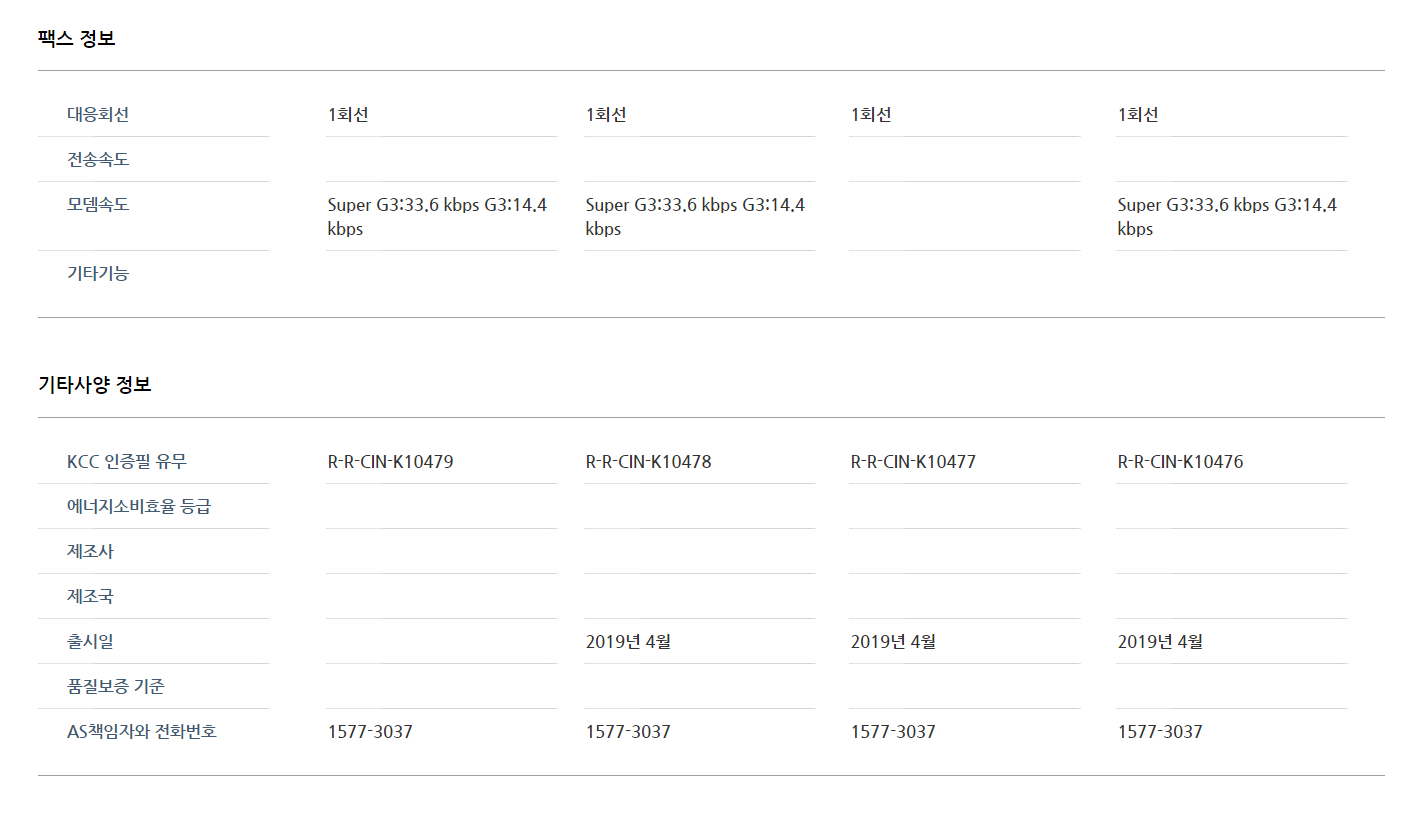The height and width of the screenshot is (814, 1428).
Task: Click the 기타사양 정보 section heading
Action: (95, 385)
